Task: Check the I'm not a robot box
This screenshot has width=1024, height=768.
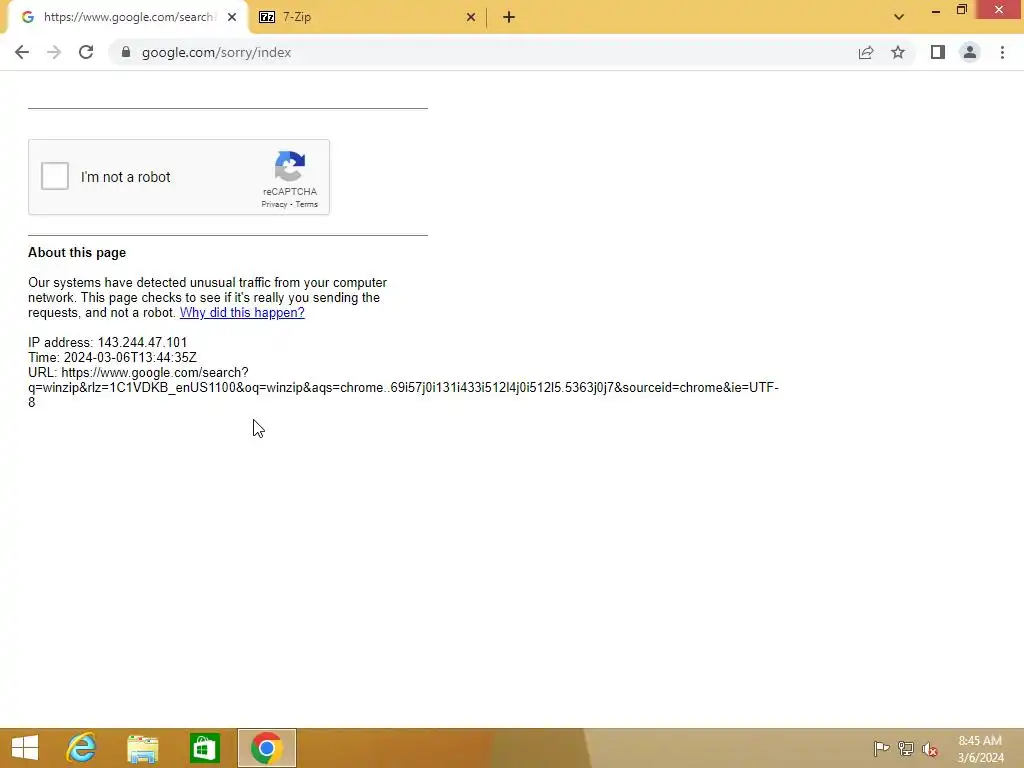Action: pos(55,176)
